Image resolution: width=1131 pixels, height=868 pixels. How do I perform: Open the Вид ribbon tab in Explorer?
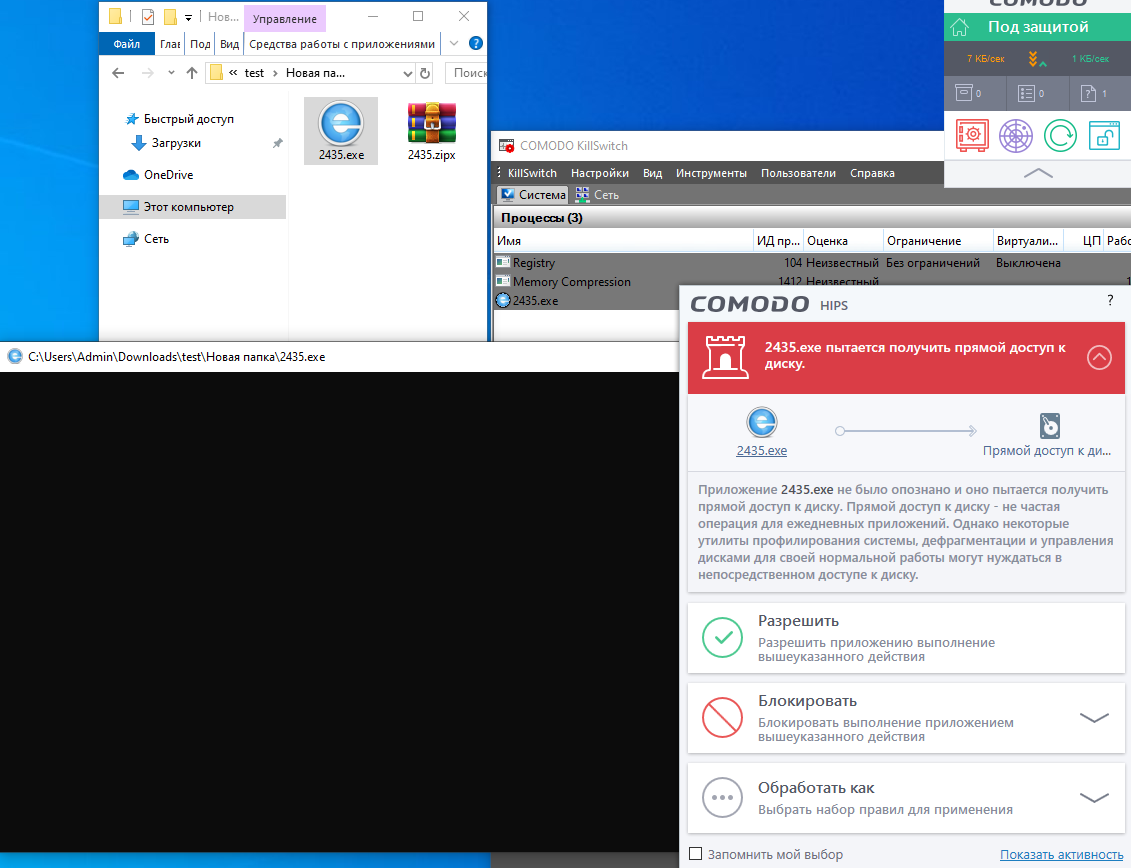click(x=229, y=44)
